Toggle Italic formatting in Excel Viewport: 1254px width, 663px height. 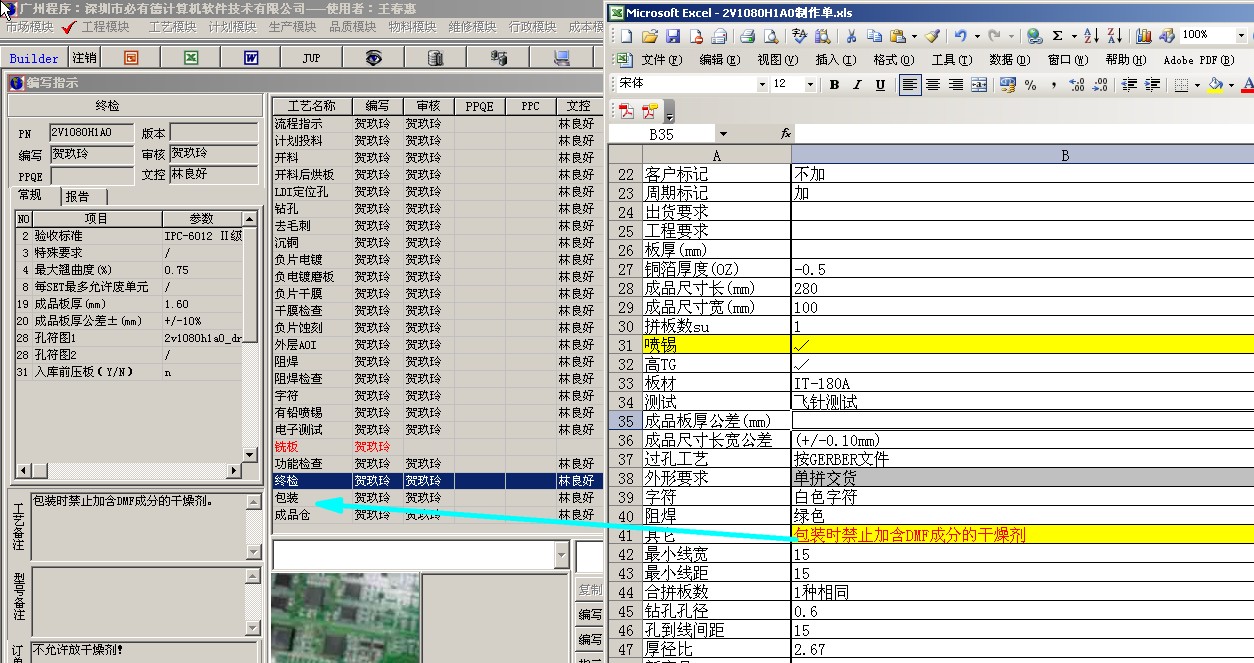click(857, 85)
